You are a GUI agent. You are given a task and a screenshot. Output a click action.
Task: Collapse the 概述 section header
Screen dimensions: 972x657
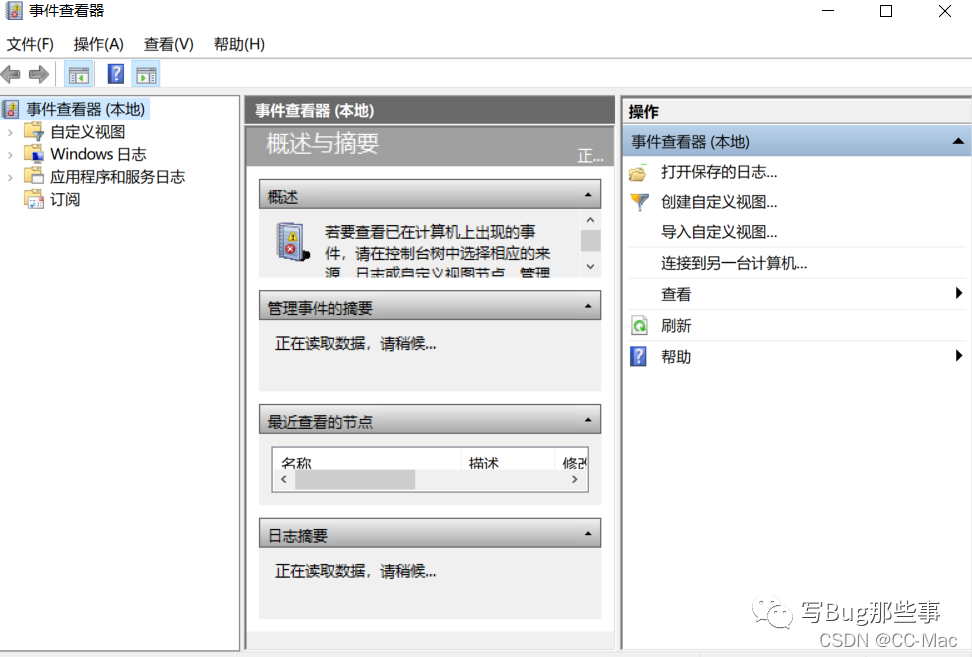pos(588,195)
